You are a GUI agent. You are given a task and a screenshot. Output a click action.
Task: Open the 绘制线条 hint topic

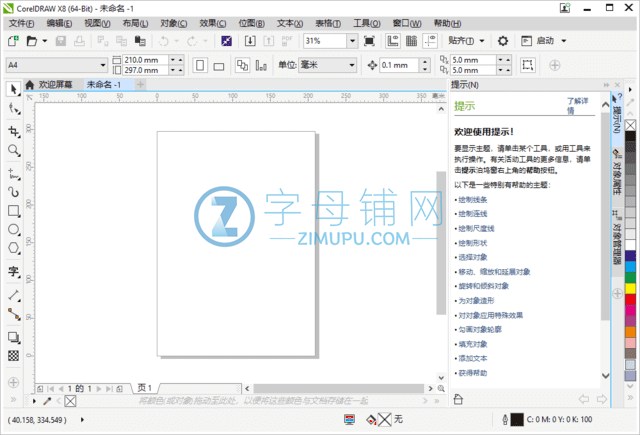point(473,200)
